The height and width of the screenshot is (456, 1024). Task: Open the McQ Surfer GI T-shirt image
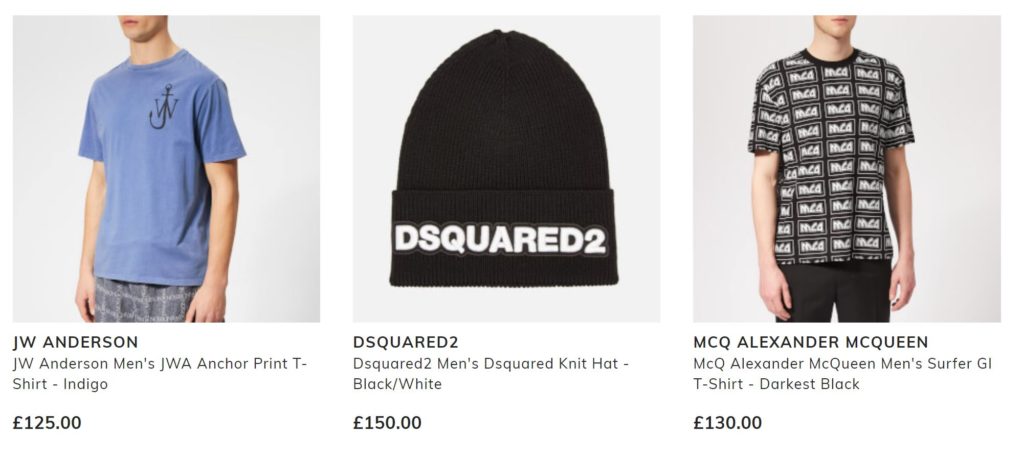coord(846,169)
